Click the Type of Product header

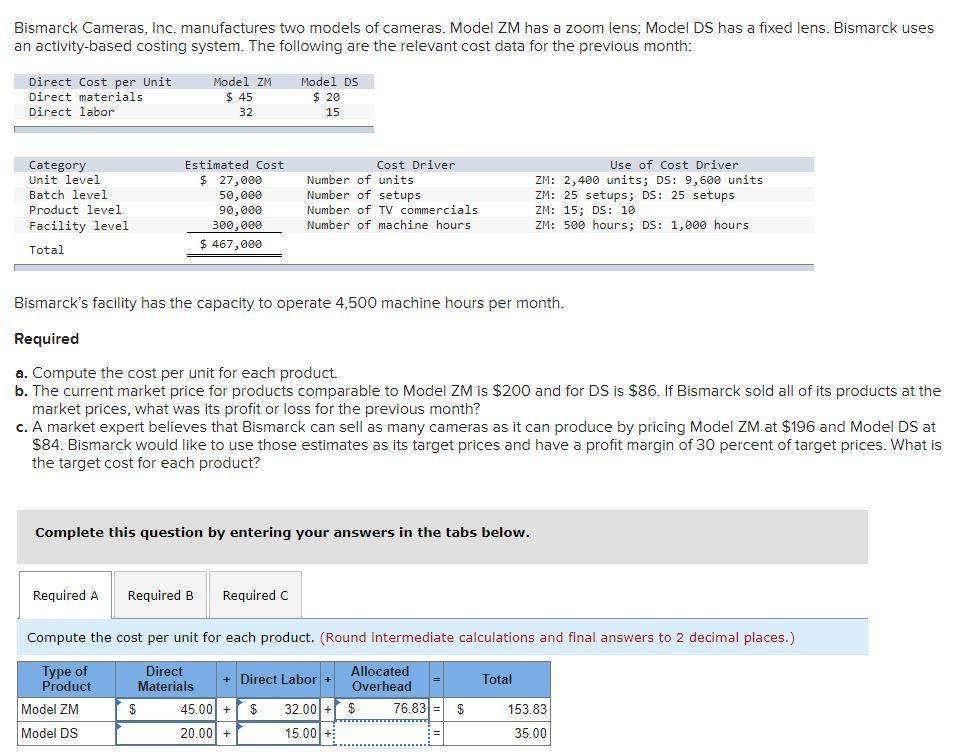tap(66, 679)
